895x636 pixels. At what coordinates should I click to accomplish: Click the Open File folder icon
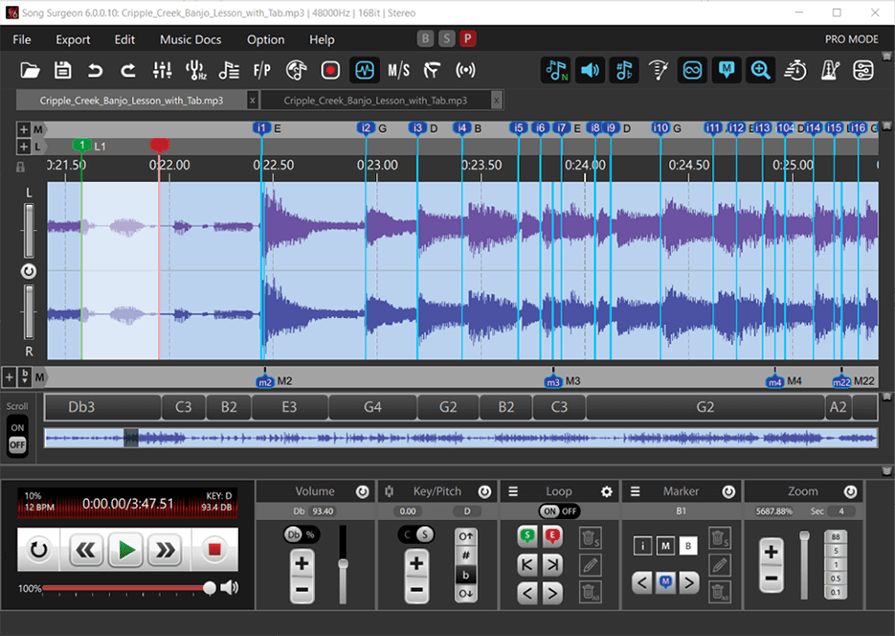30,70
